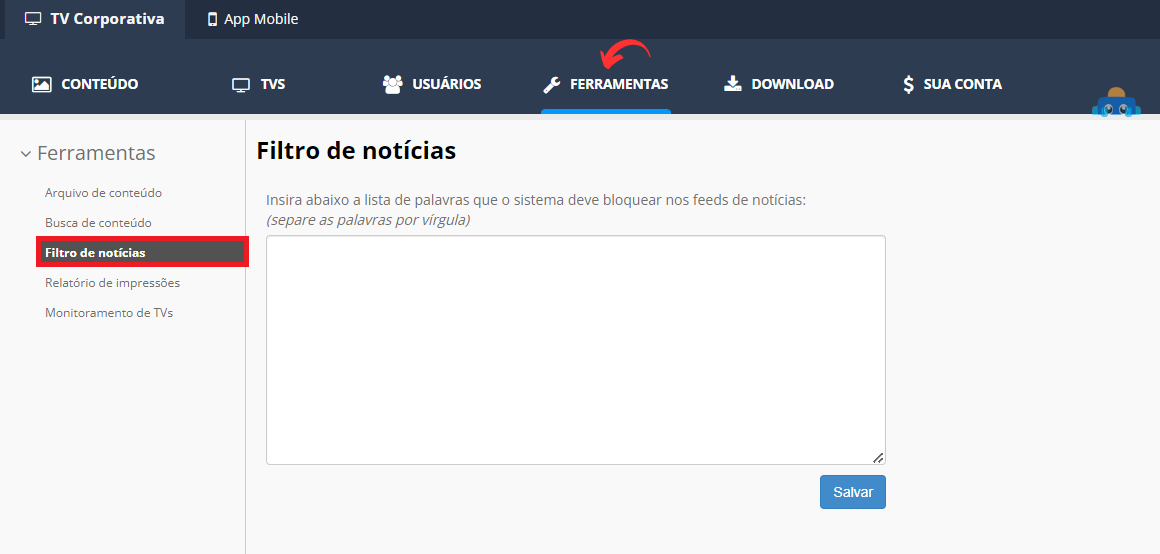This screenshot has width=1160, height=554.
Task: Click the 'separe as palavras por vírgula' hint
Action: (368, 220)
